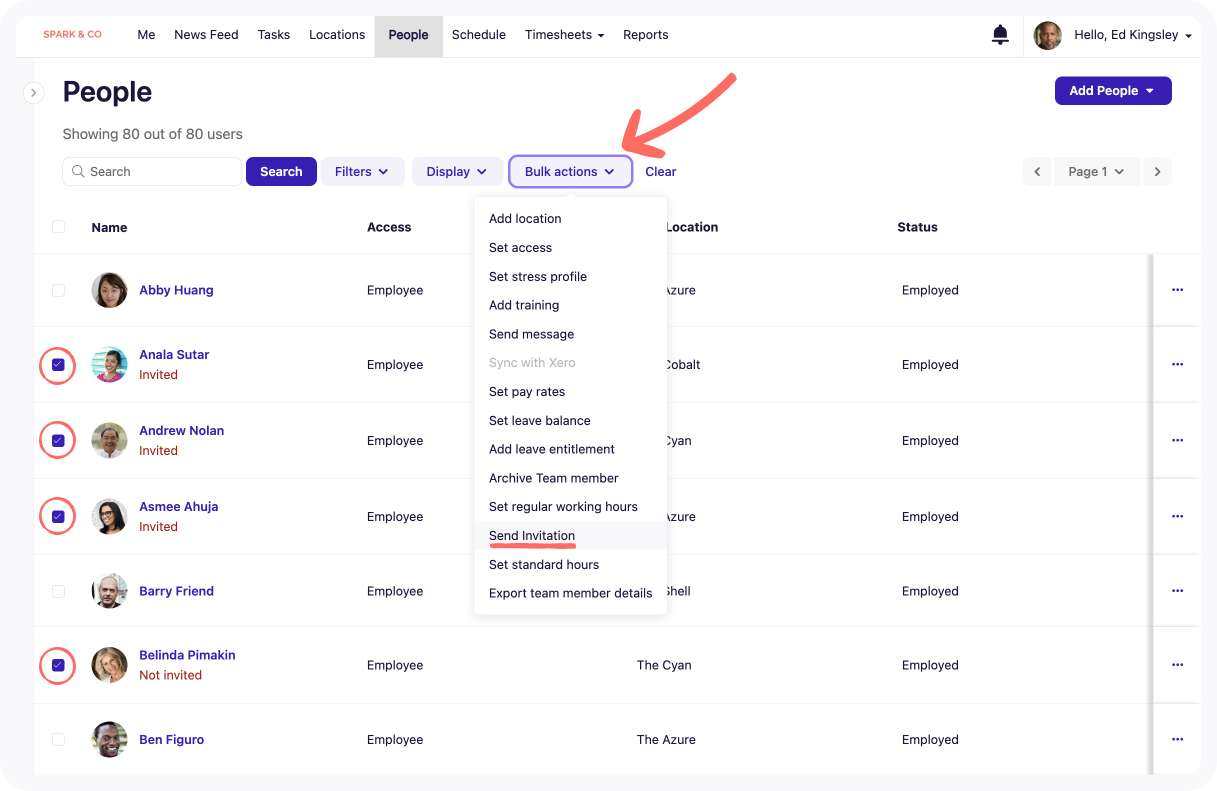The width and height of the screenshot is (1217, 791).
Task: Open more options for Ben Figuro
Action: 1177,740
